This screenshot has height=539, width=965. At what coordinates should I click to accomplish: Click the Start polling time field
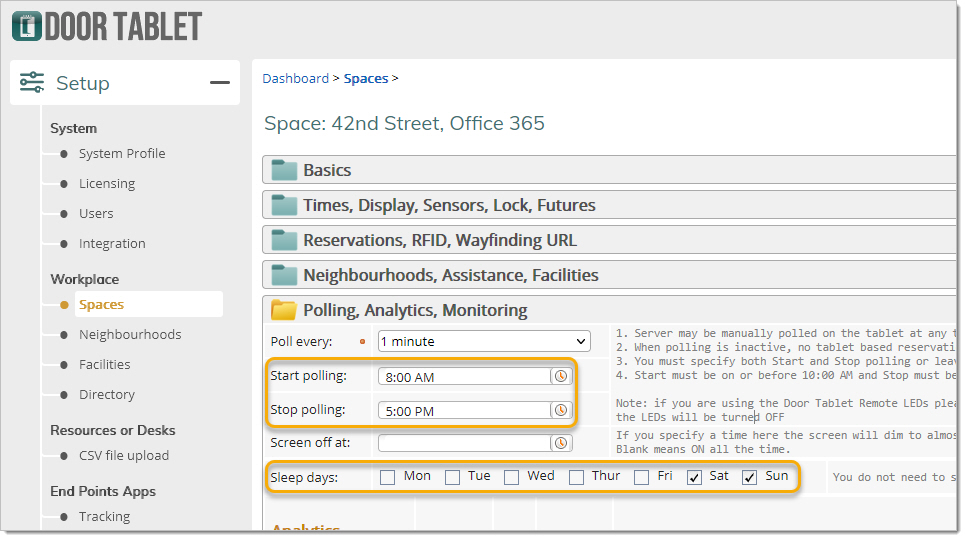465,377
